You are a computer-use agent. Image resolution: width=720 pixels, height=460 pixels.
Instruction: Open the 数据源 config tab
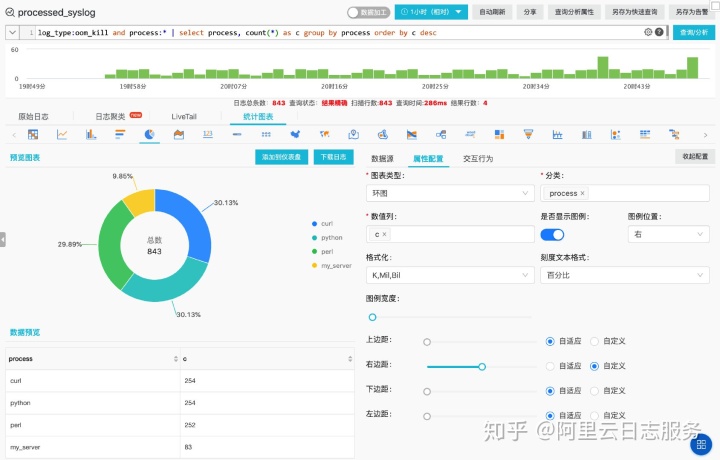click(382, 158)
